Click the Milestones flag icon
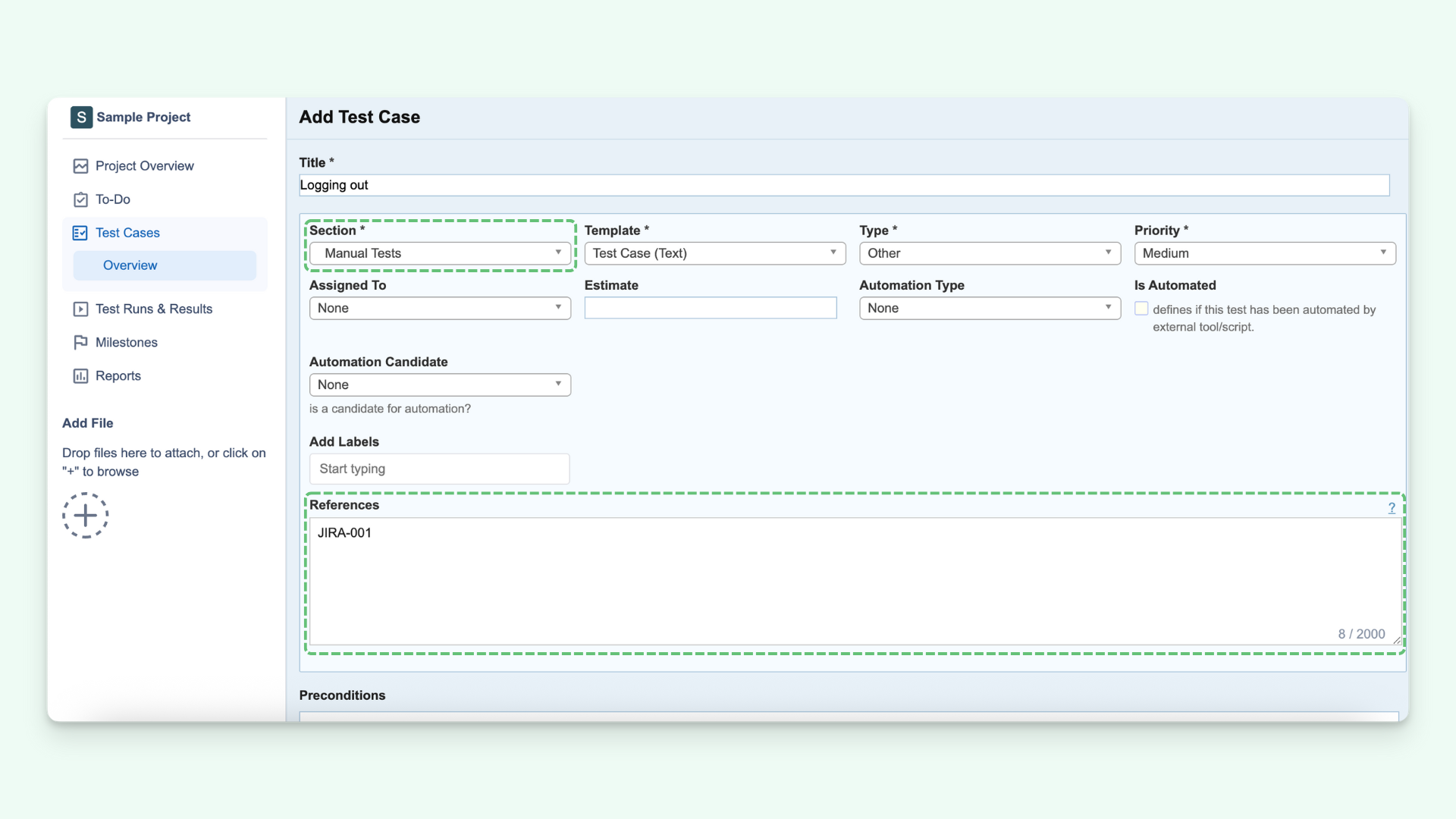This screenshot has height=819, width=1456. coord(81,342)
